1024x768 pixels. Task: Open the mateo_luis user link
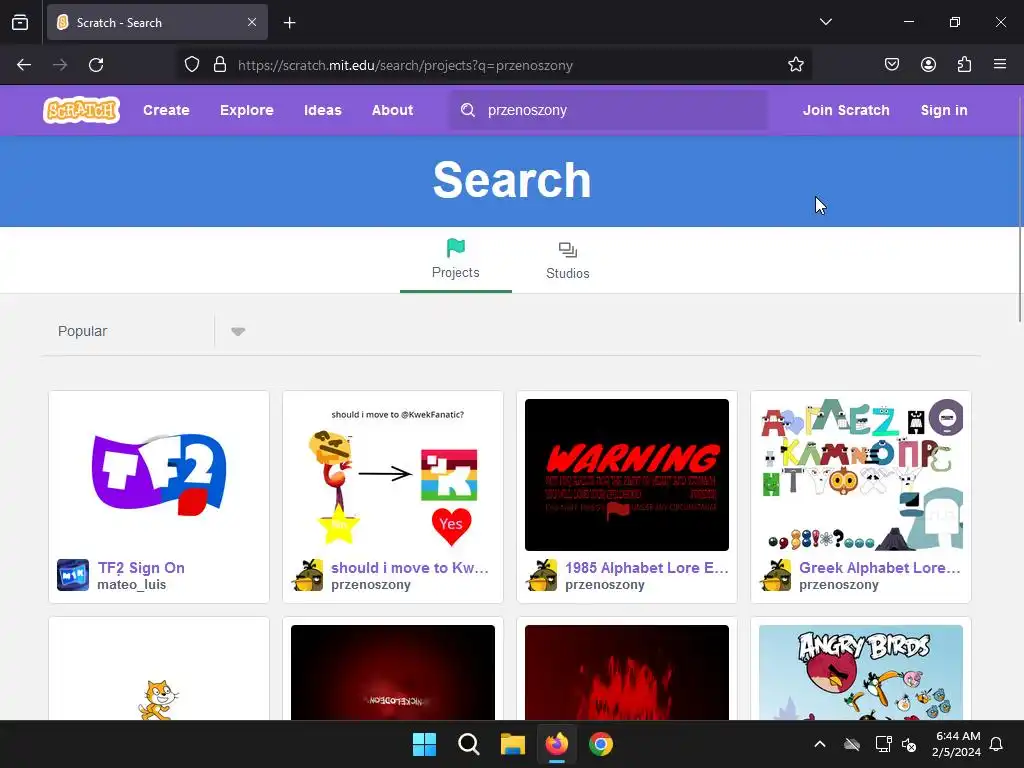132,584
